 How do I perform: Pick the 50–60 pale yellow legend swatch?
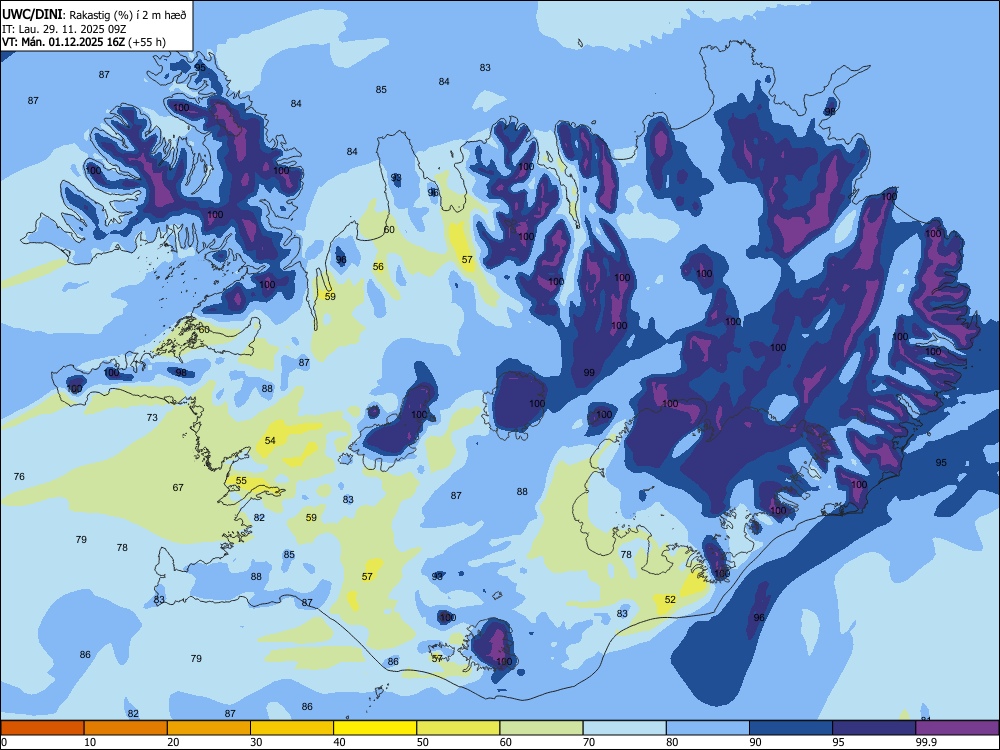(459, 728)
